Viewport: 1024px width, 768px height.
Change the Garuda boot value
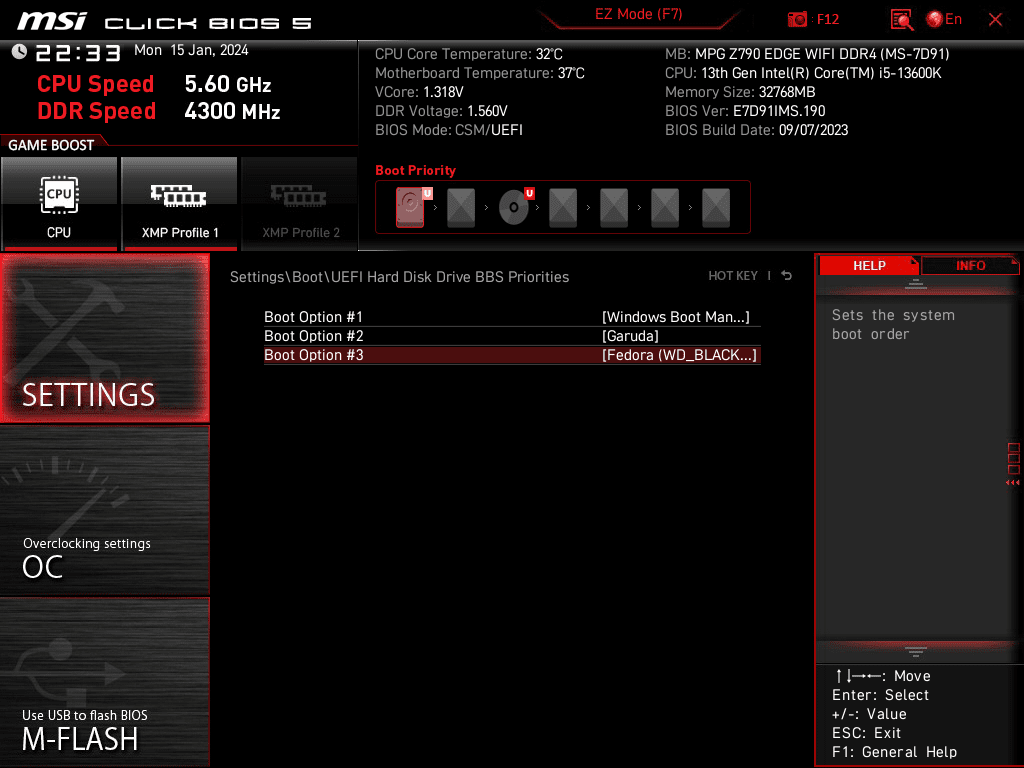(630, 336)
